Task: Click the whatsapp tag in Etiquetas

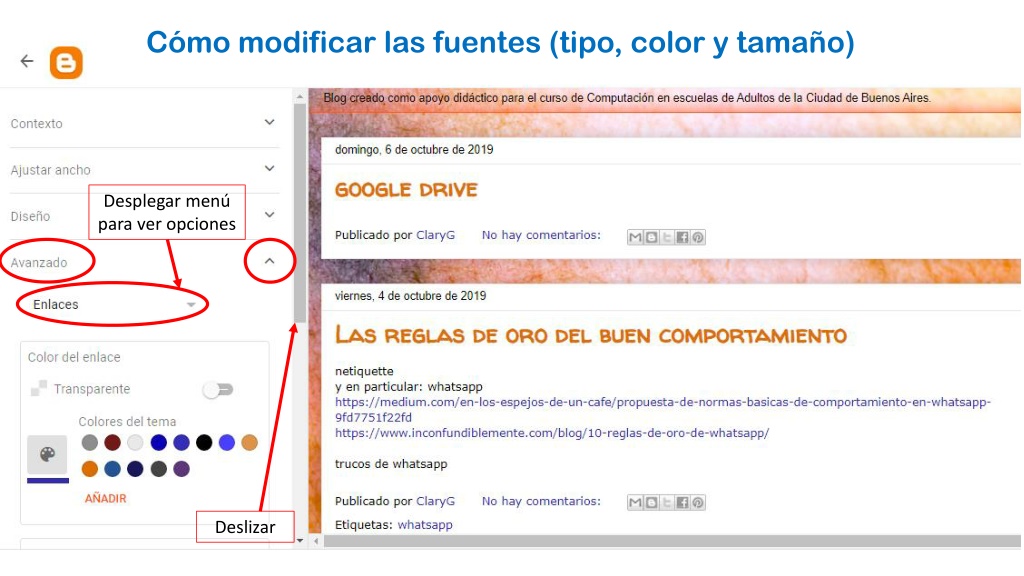Action: pyautogui.click(x=424, y=524)
